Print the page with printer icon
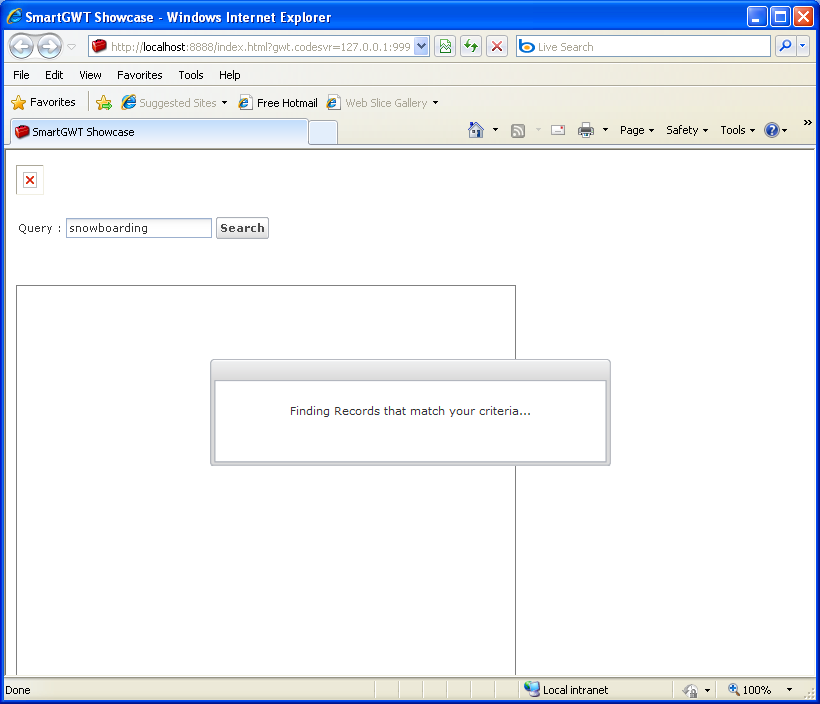Viewport: 820px width, 704px height. [586, 130]
